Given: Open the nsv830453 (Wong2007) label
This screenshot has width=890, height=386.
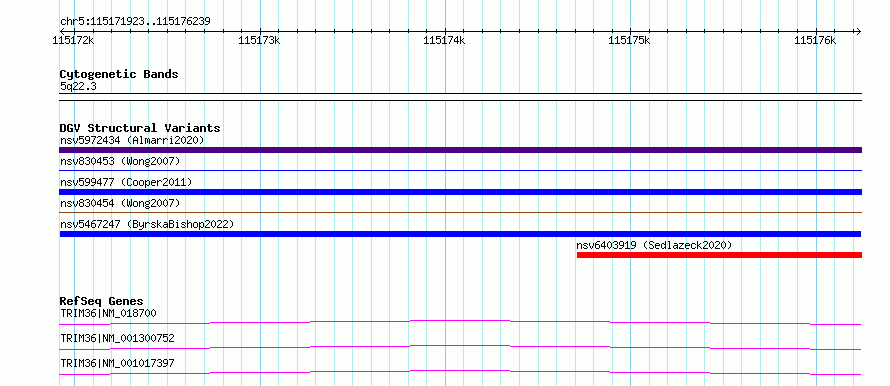Looking at the screenshot, I should (120, 161).
